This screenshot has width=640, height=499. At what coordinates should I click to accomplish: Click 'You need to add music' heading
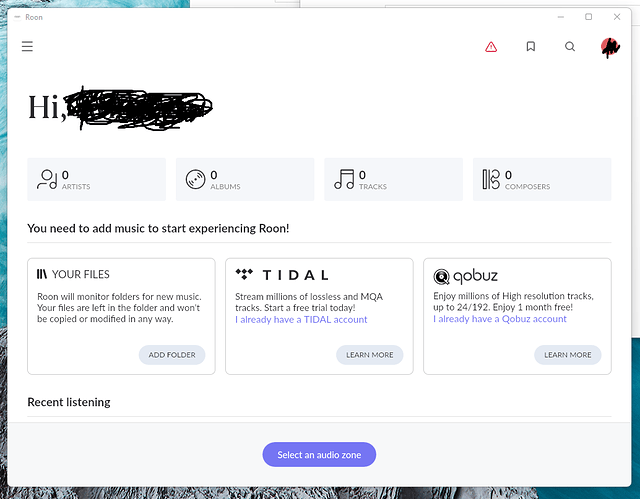click(x=158, y=228)
